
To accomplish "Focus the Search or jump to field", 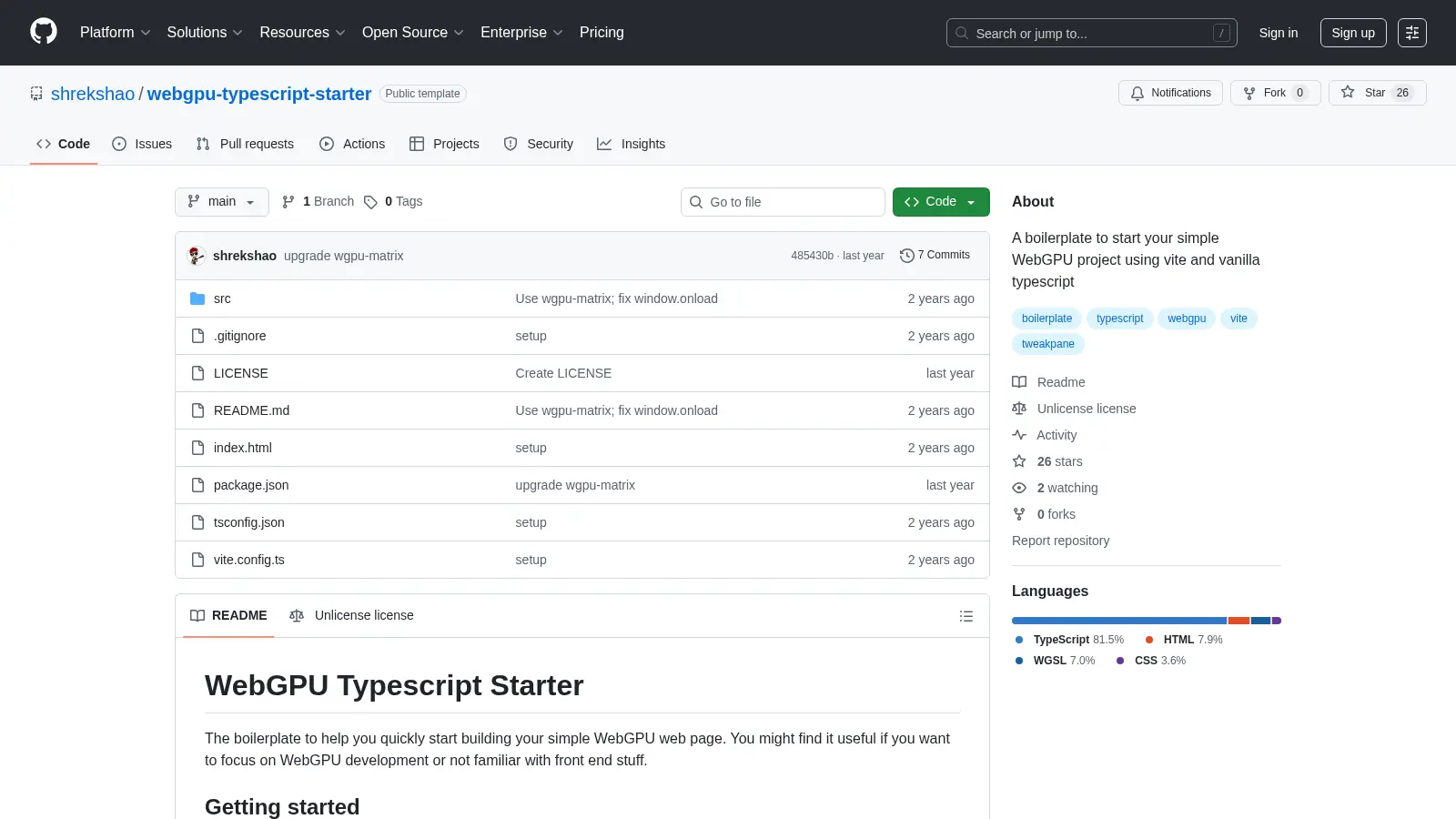I will coord(1092,33).
